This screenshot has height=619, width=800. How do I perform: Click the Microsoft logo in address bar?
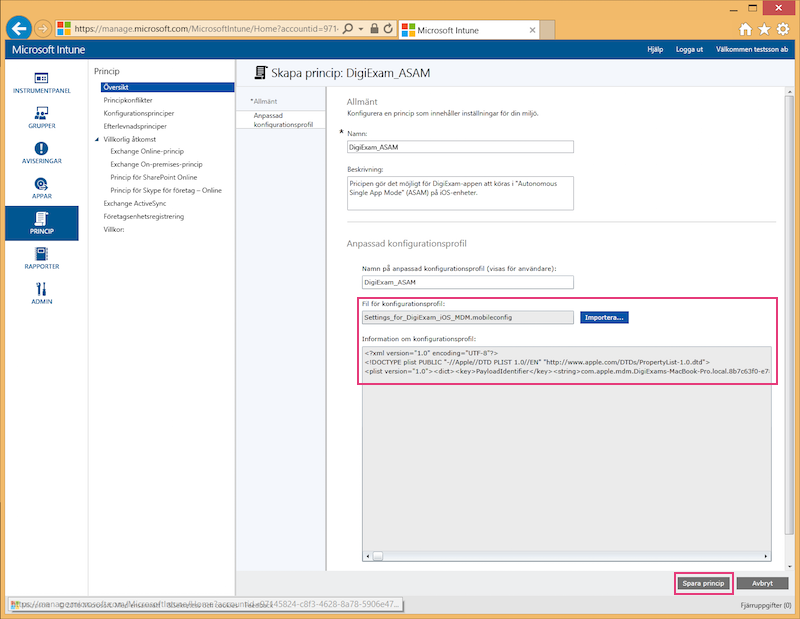[64, 29]
